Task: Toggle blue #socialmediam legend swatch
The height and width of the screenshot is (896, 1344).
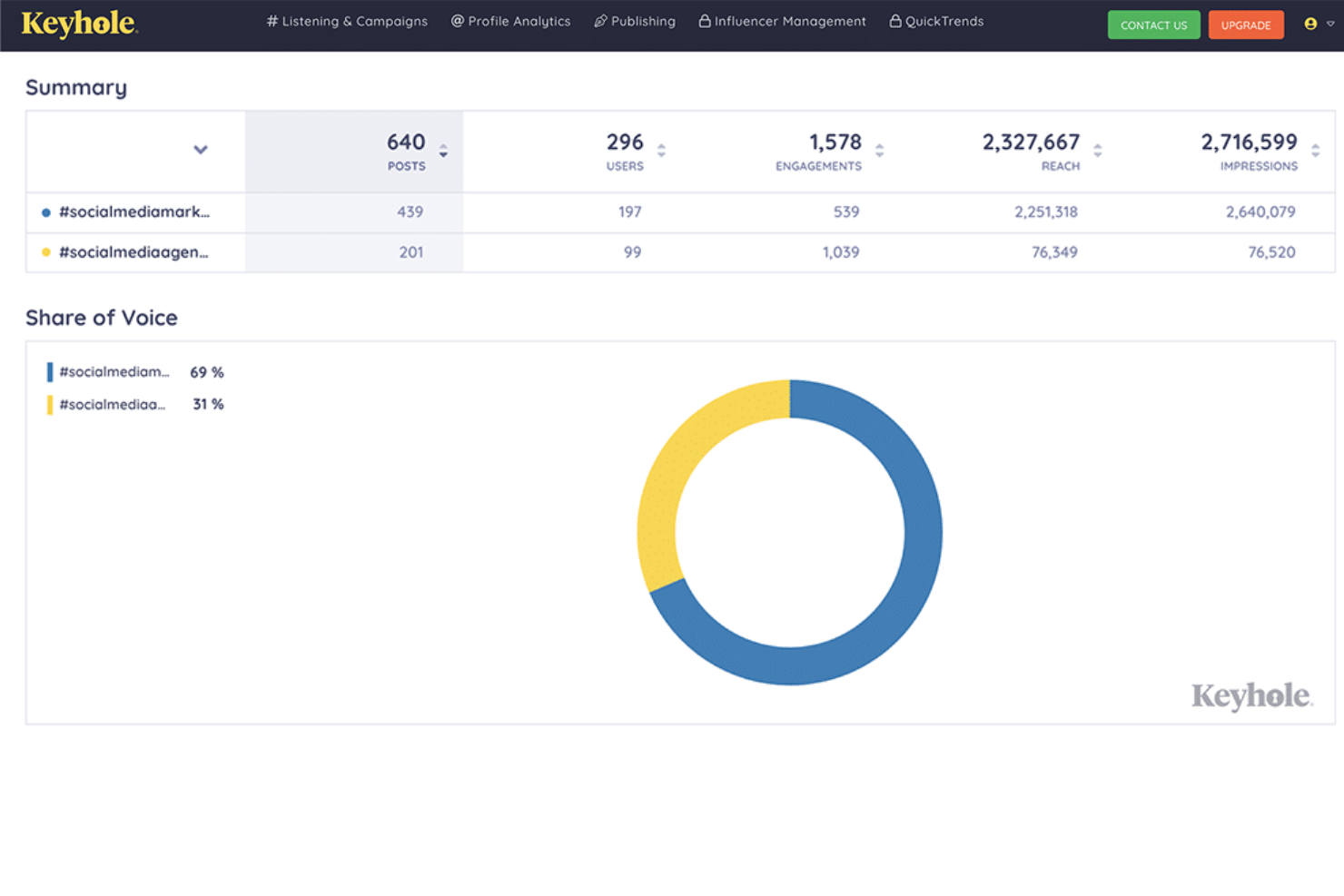Action: (x=50, y=372)
